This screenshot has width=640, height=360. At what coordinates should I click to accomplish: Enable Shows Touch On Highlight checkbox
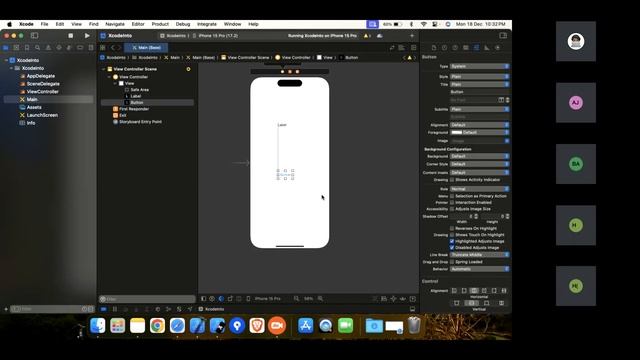(x=452, y=235)
